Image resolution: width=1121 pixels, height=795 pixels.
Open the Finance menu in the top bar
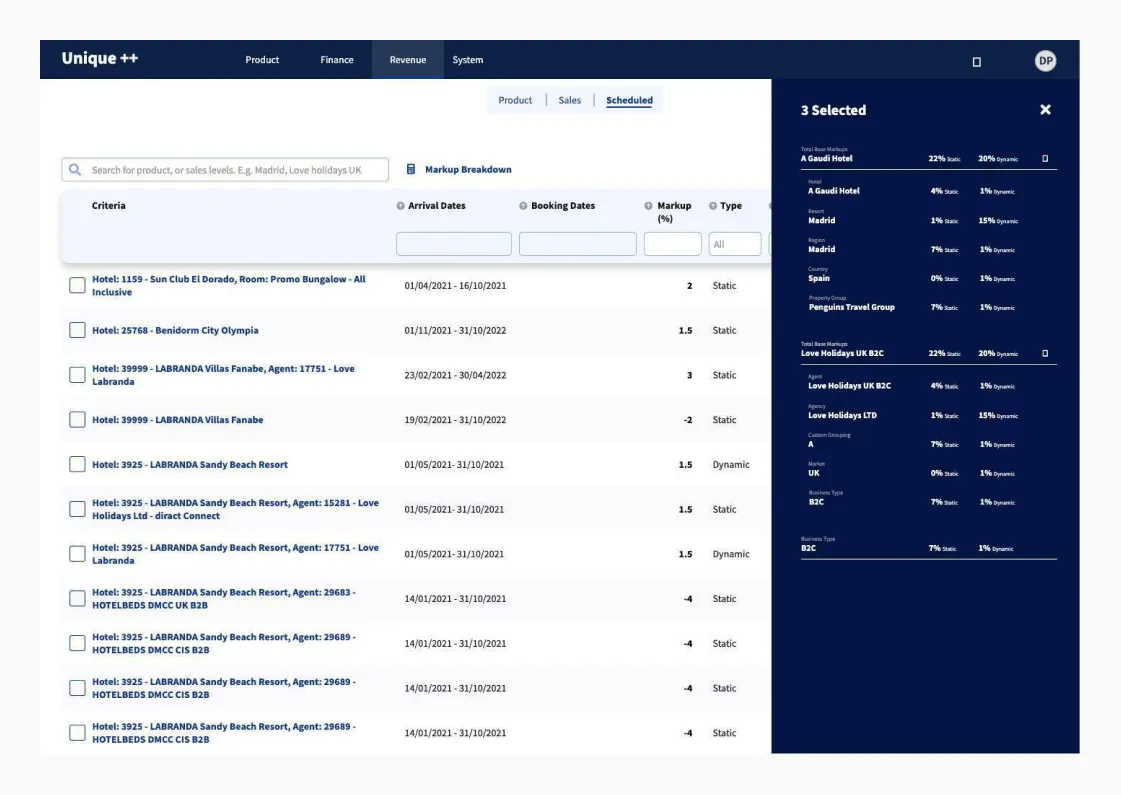click(x=336, y=60)
